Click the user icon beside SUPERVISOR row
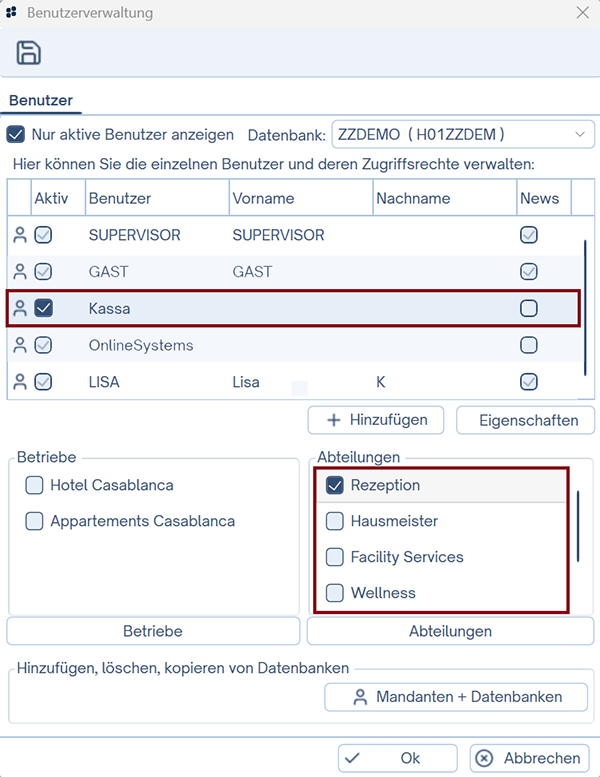Screen dimensions: 600x777 pos(19,236)
